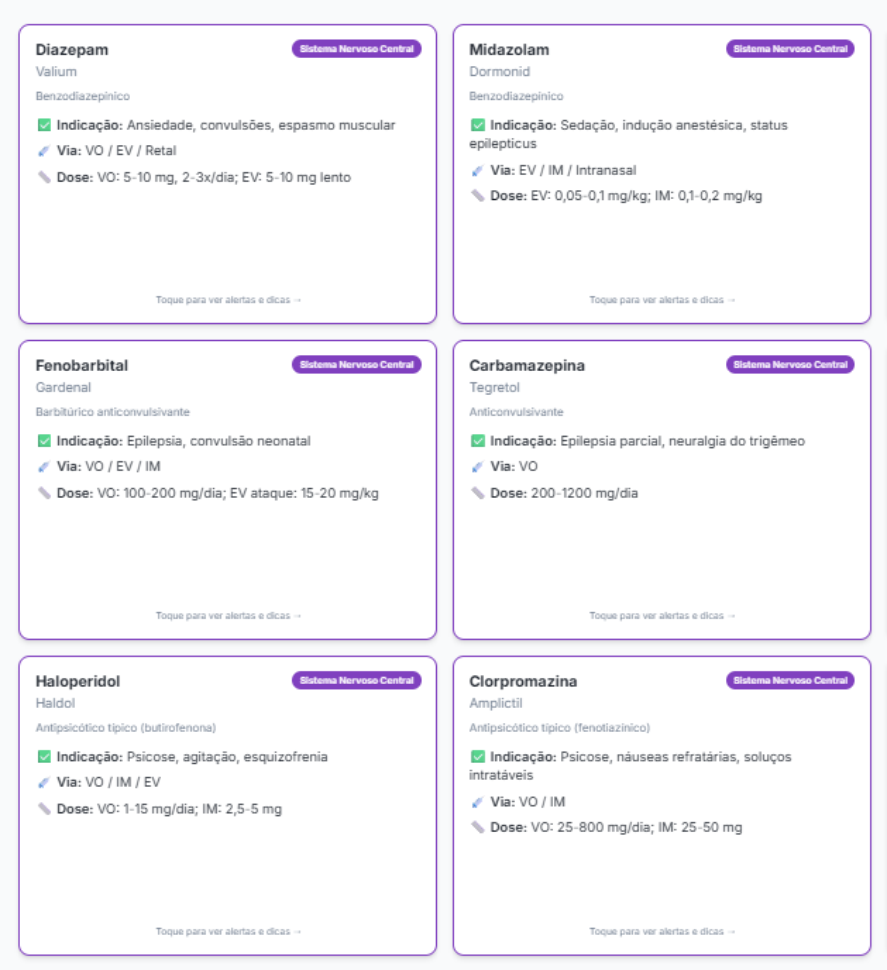Expand Haloperidol alerts via 'Toque para ver' link
Screen dimensions: 887x970
pyautogui.click(x=228, y=931)
